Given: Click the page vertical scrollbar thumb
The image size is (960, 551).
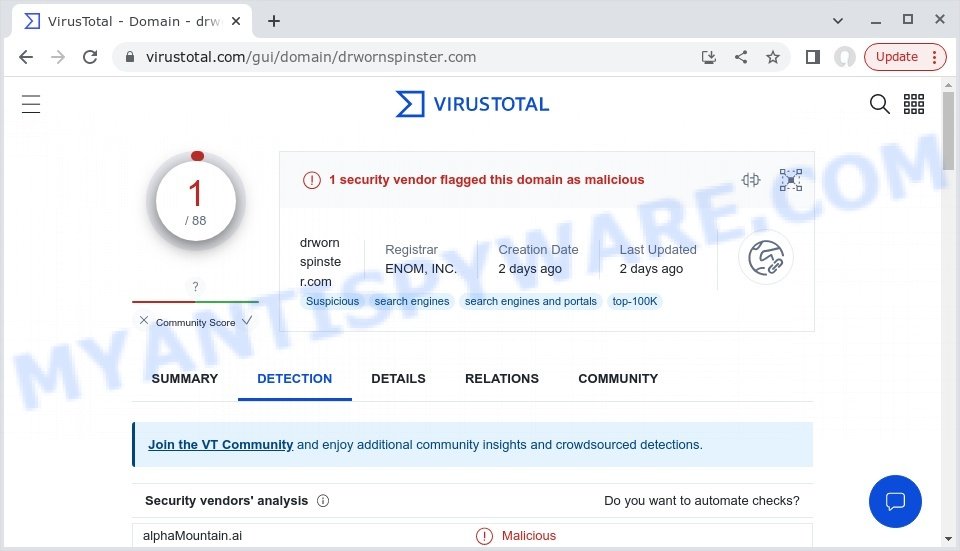Looking at the screenshot, I should (948, 130).
